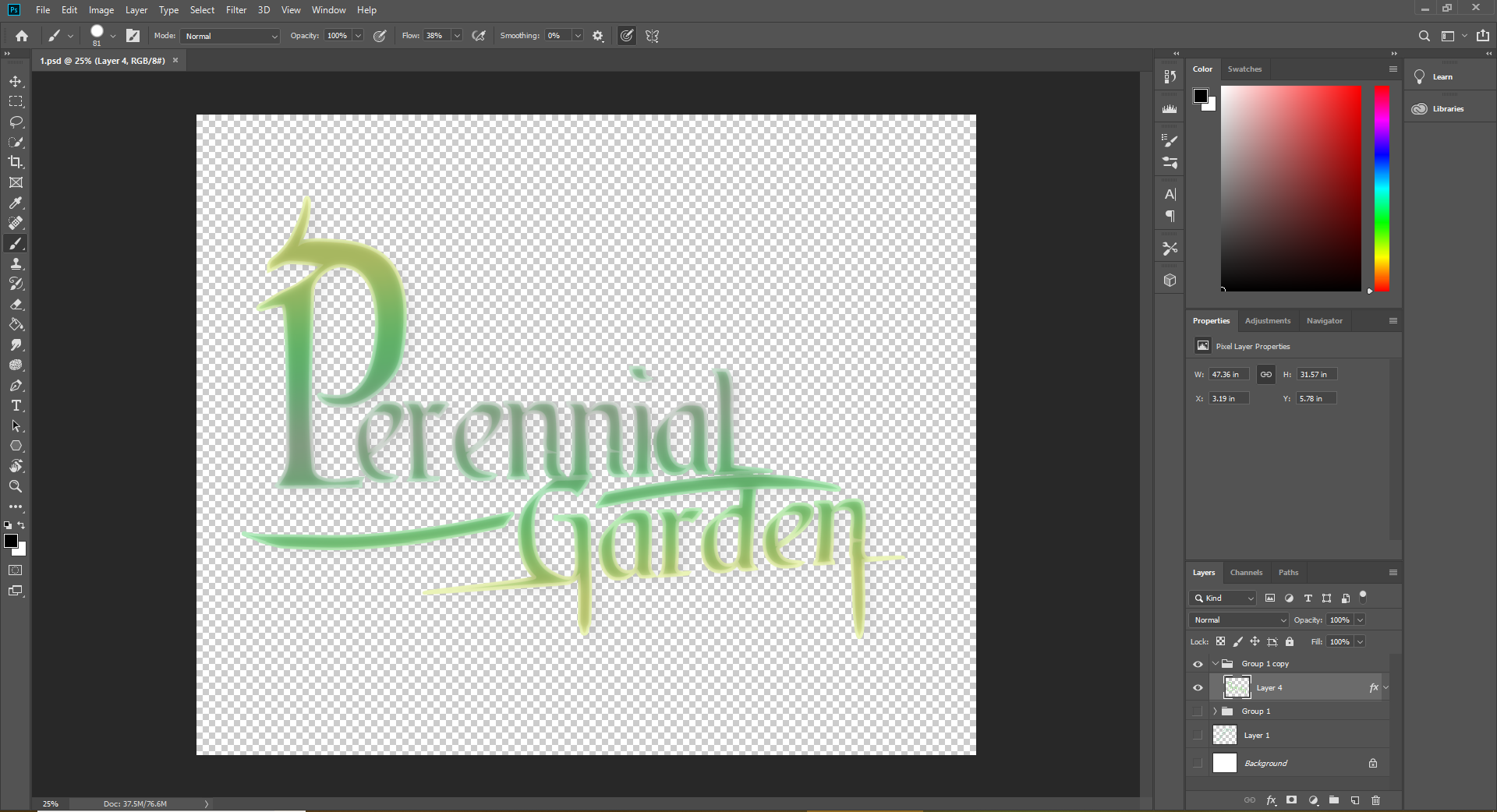Open brush Opacity dropdown arrow

coord(358,36)
